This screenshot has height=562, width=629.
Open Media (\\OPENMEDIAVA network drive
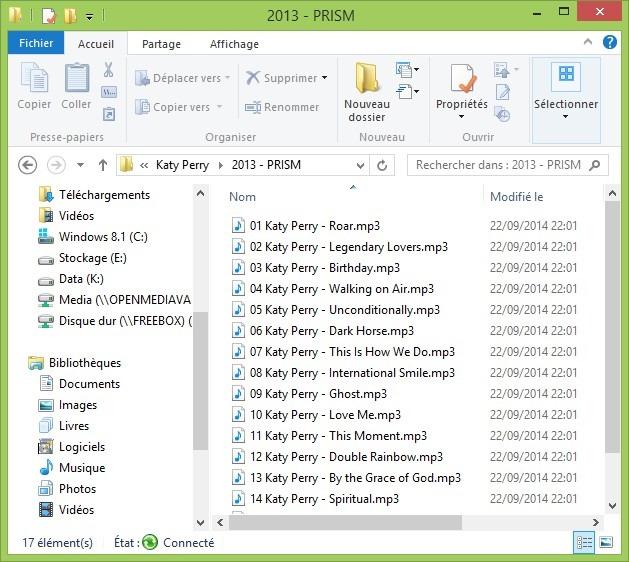[114, 300]
